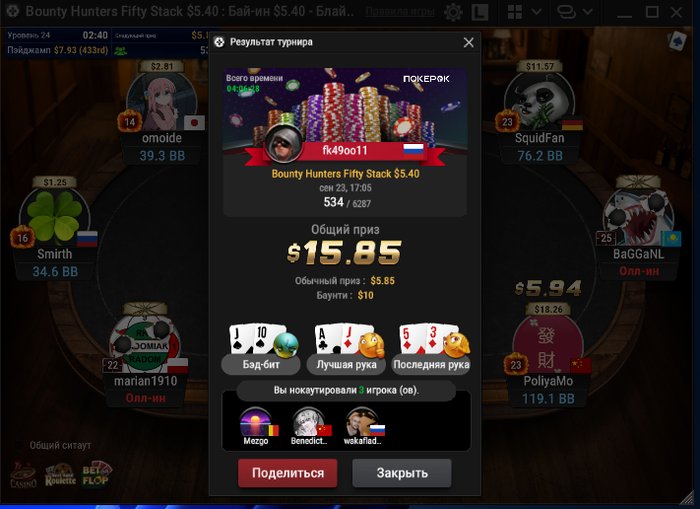The height and width of the screenshot is (509, 700).
Task: Open the Roulette game icon
Action: pos(60,475)
